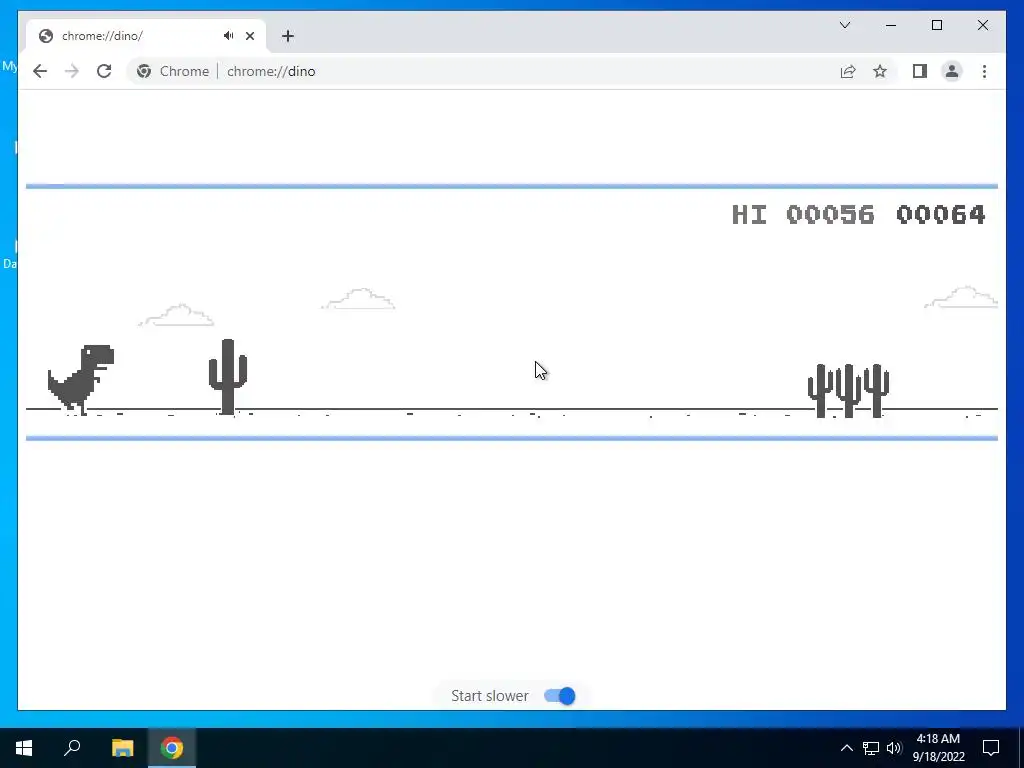Open the side panel icon
1024x768 pixels.
[920, 71]
